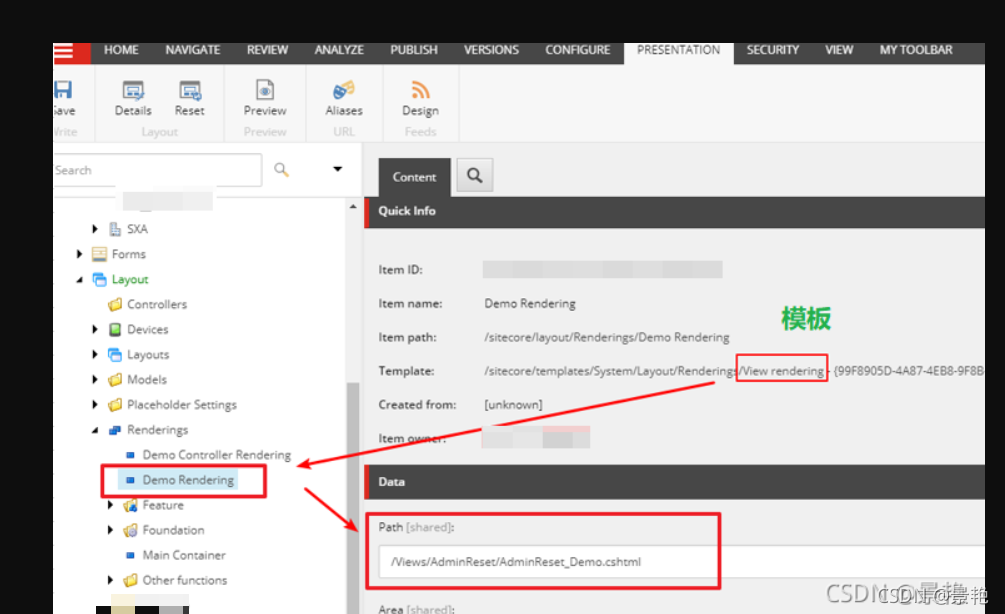The image size is (1005, 614).
Task: Collapse the Data section header
Action: (x=674, y=482)
